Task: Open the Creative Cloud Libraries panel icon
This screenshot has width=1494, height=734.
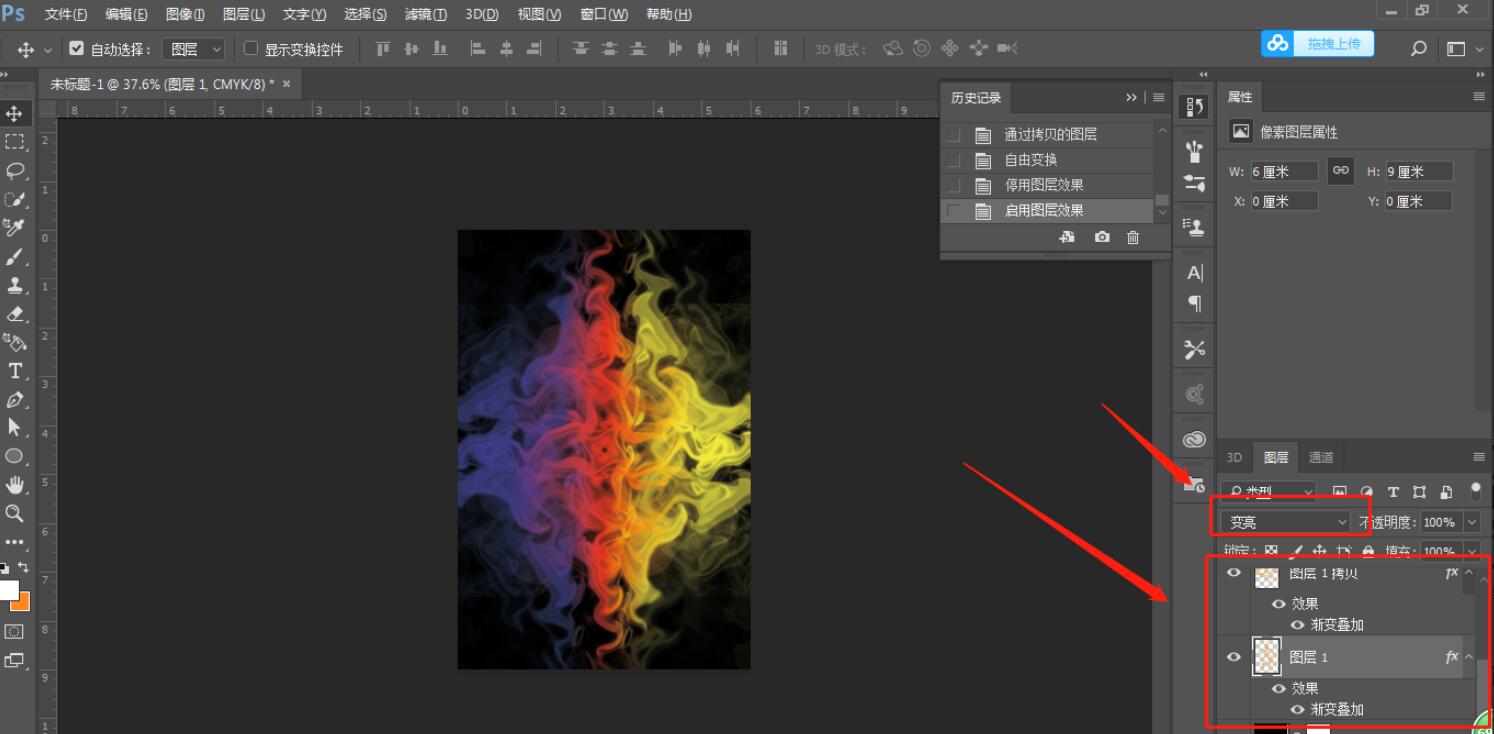Action: pos(1194,440)
